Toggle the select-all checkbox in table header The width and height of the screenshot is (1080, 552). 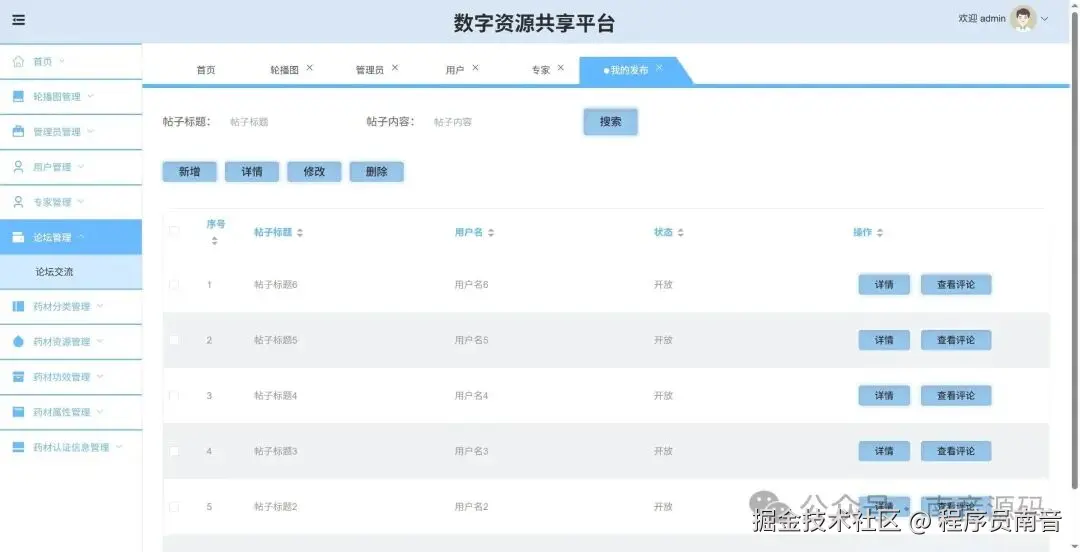pos(174,231)
